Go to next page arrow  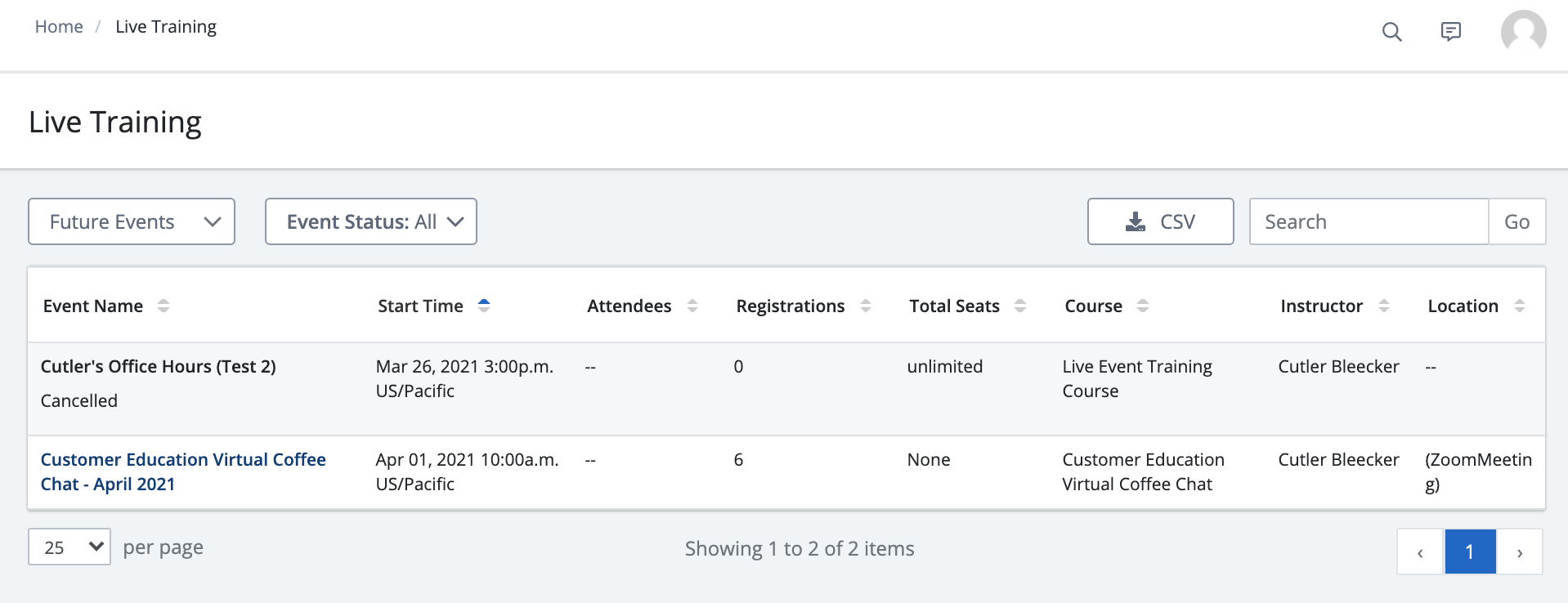(1519, 552)
